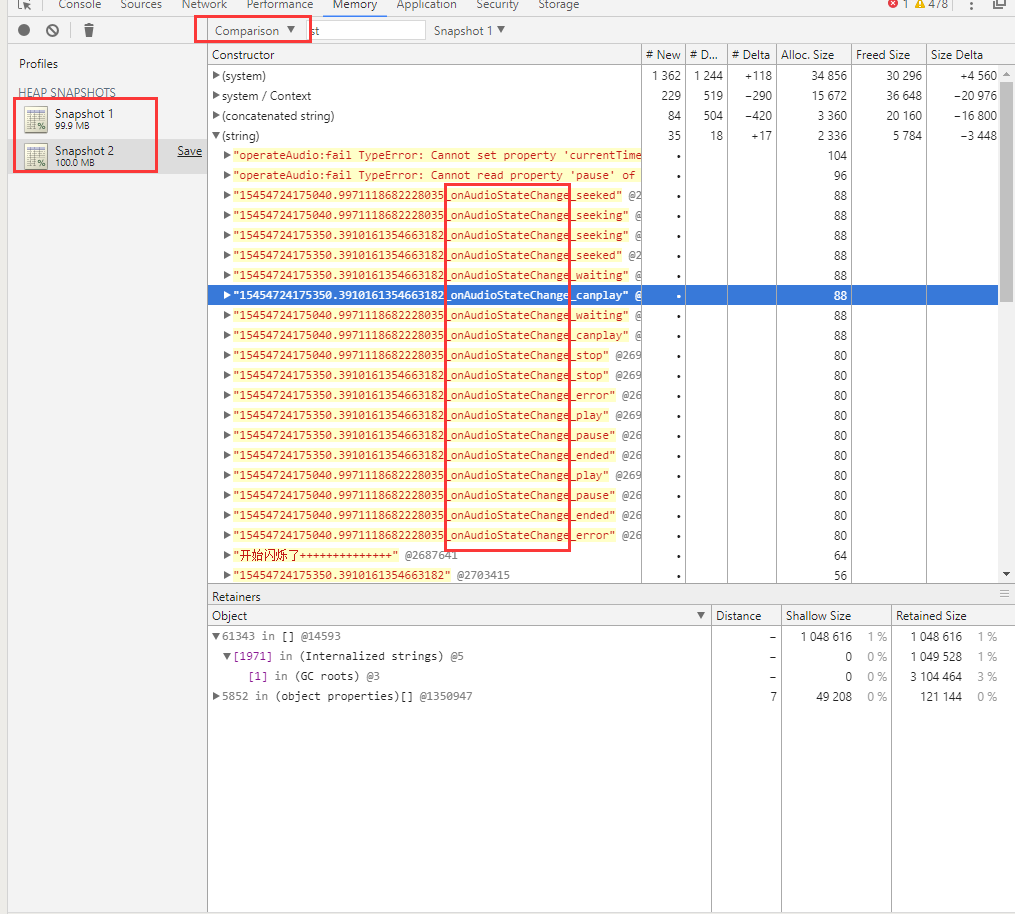Viewport: 1015px width, 914px height.
Task: Switch to the Application tab
Action: click(x=427, y=5)
